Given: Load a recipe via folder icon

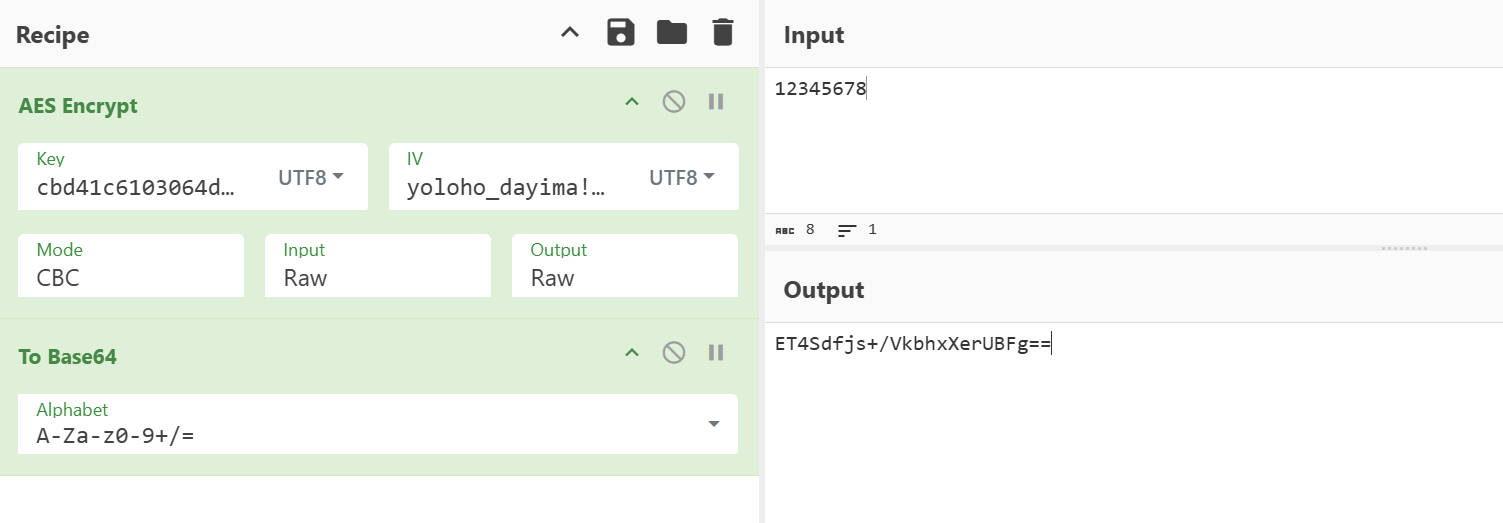Looking at the screenshot, I should pyautogui.click(x=672, y=33).
